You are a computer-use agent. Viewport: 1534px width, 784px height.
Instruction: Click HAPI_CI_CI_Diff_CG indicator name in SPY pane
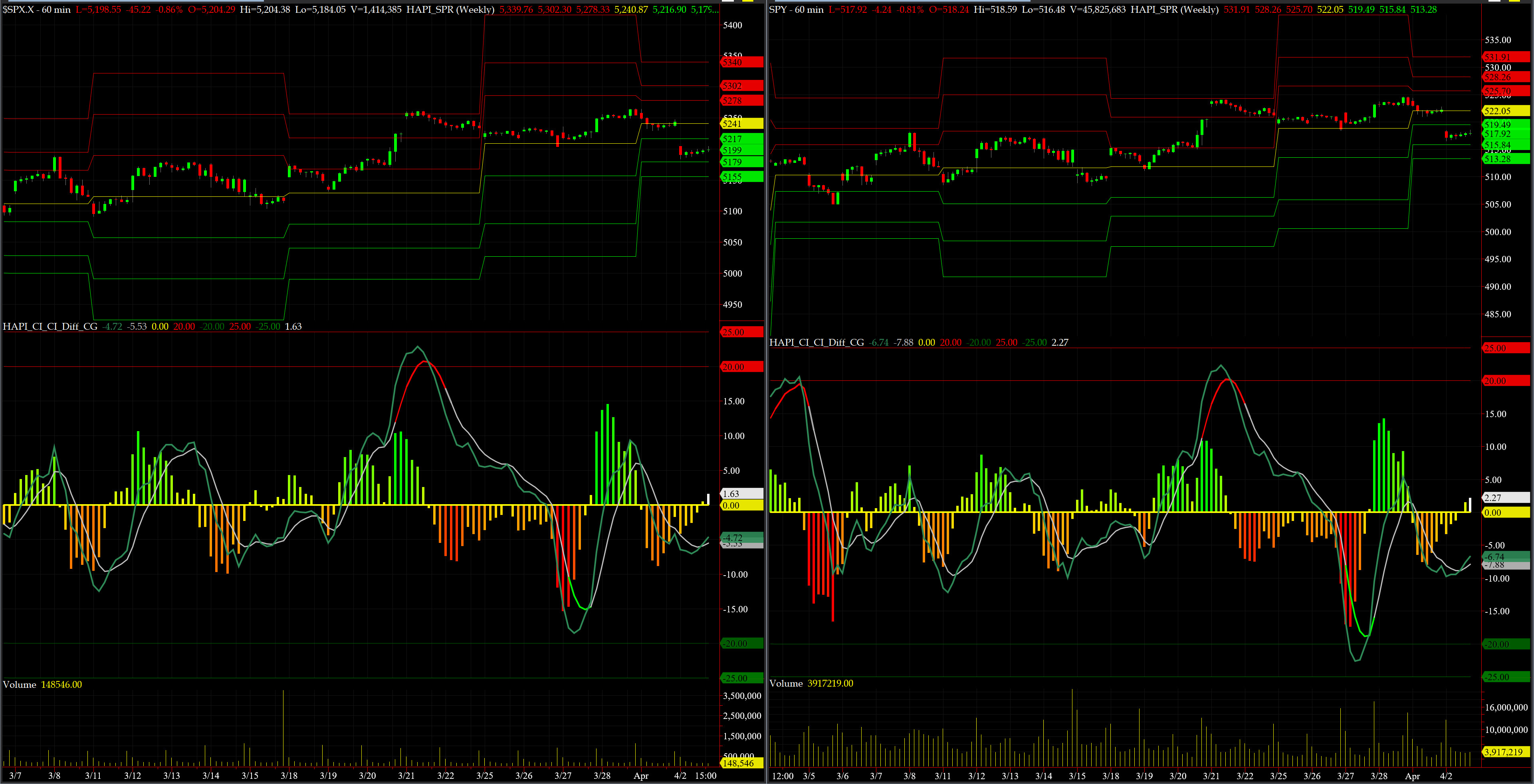point(817,342)
